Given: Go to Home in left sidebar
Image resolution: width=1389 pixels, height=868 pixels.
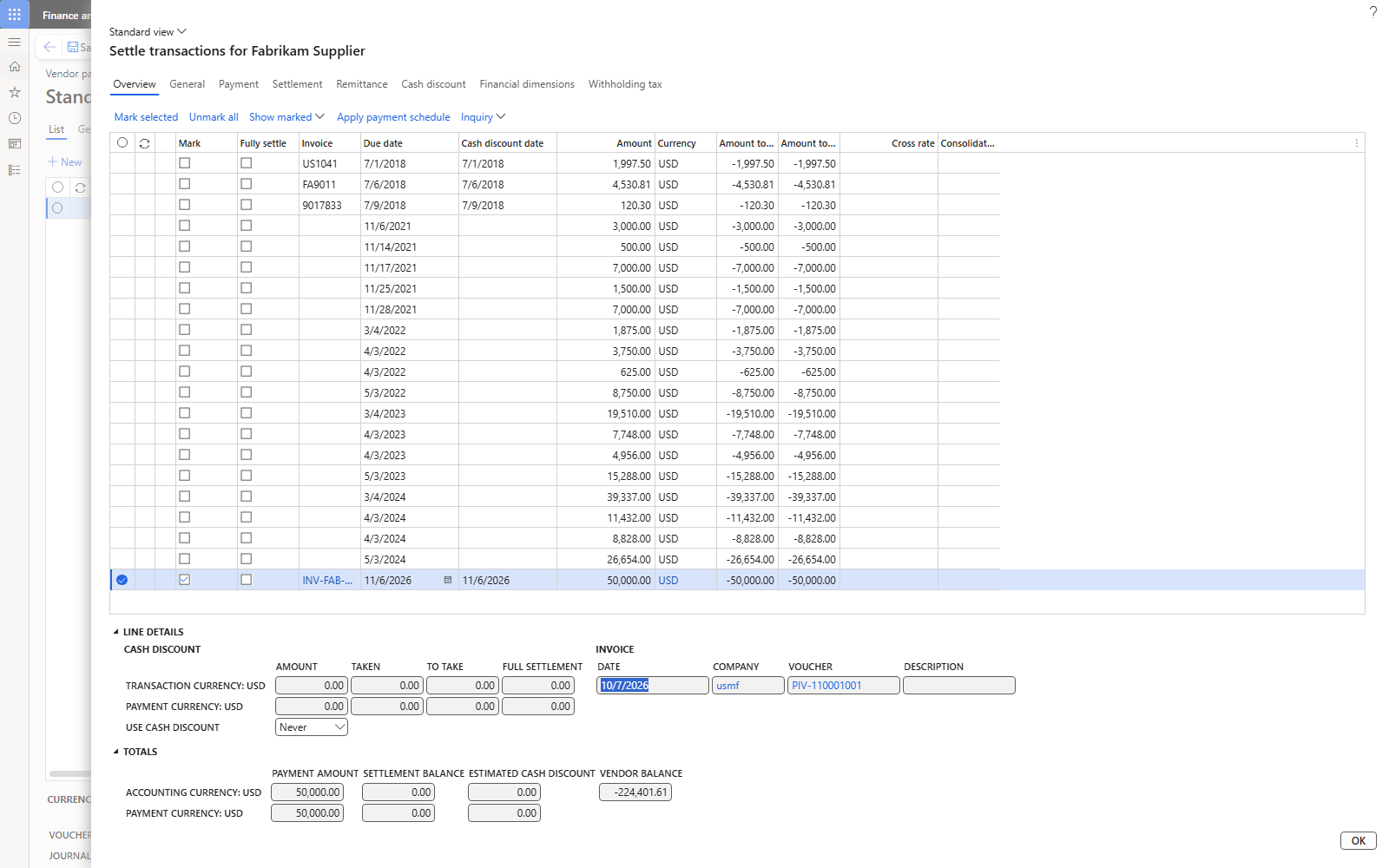Looking at the screenshot, I should pyautogui.click(x=15, y=67).
